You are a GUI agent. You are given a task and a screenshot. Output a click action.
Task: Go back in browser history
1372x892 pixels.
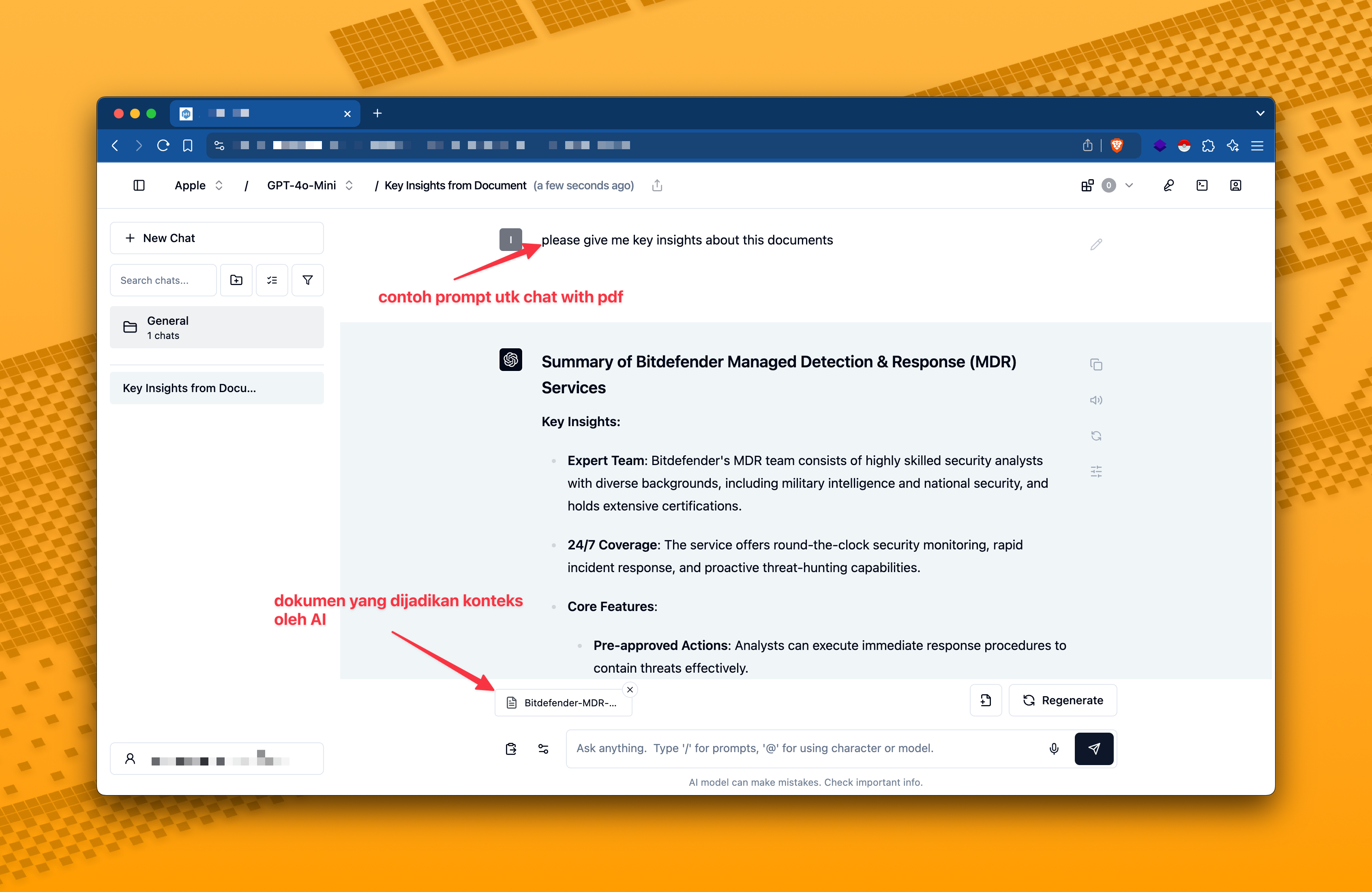(x=115, y=145)
